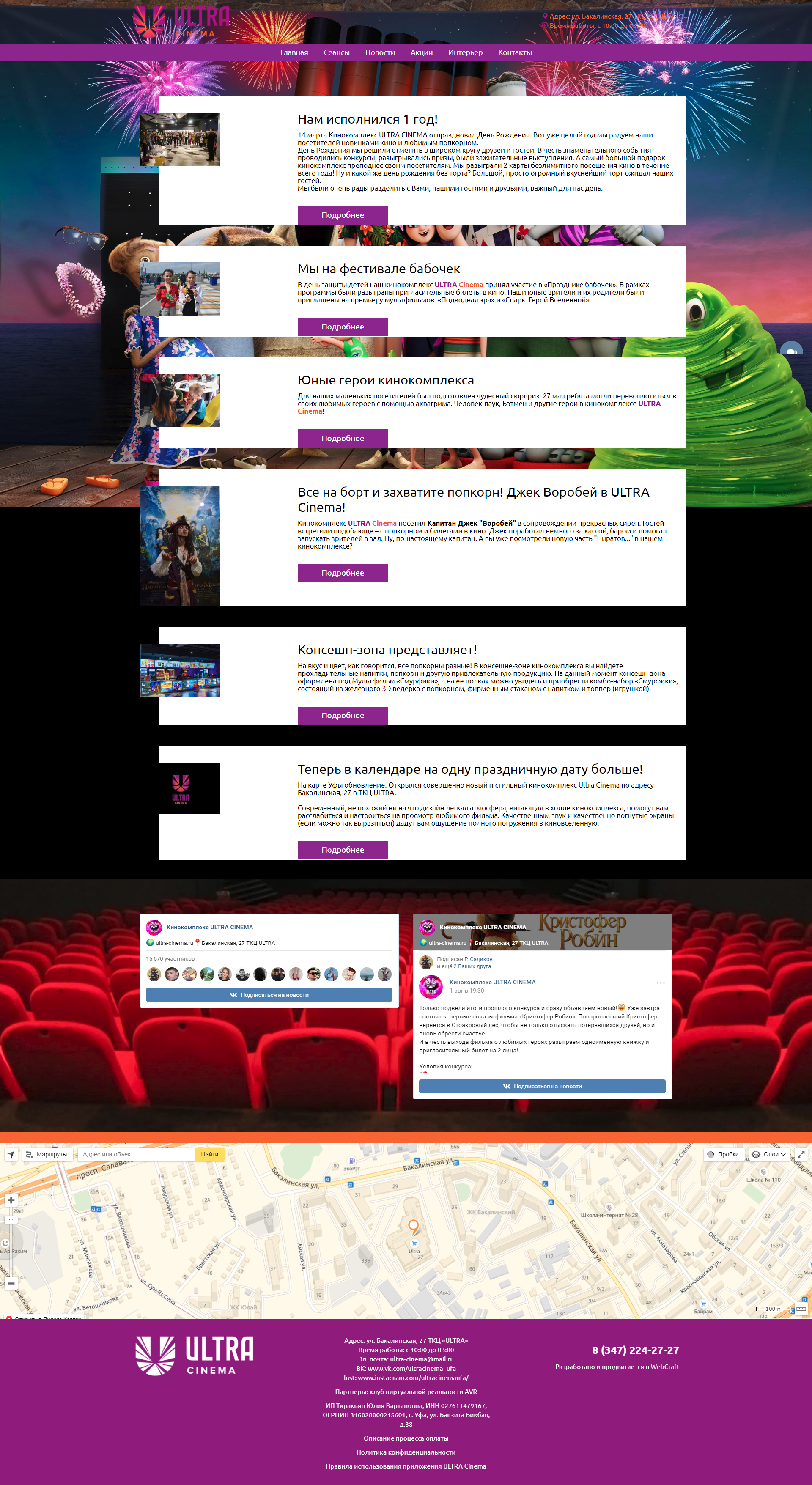
Task: Open the VK post options three-dot menu
Action: pos(661,983)
